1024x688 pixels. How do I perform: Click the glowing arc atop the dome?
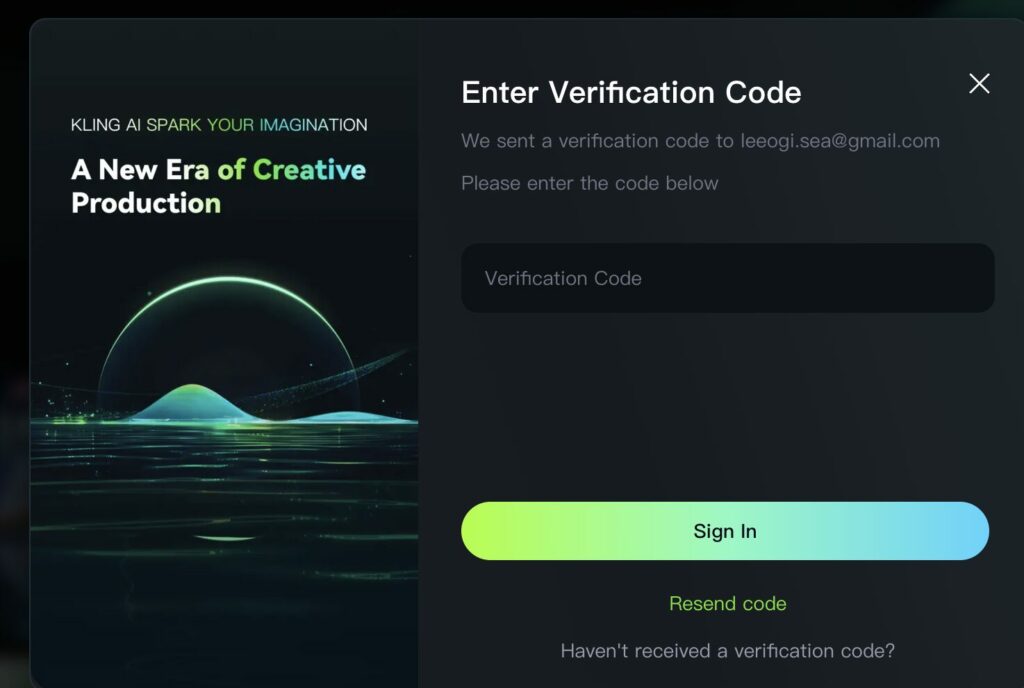[227, 281]
